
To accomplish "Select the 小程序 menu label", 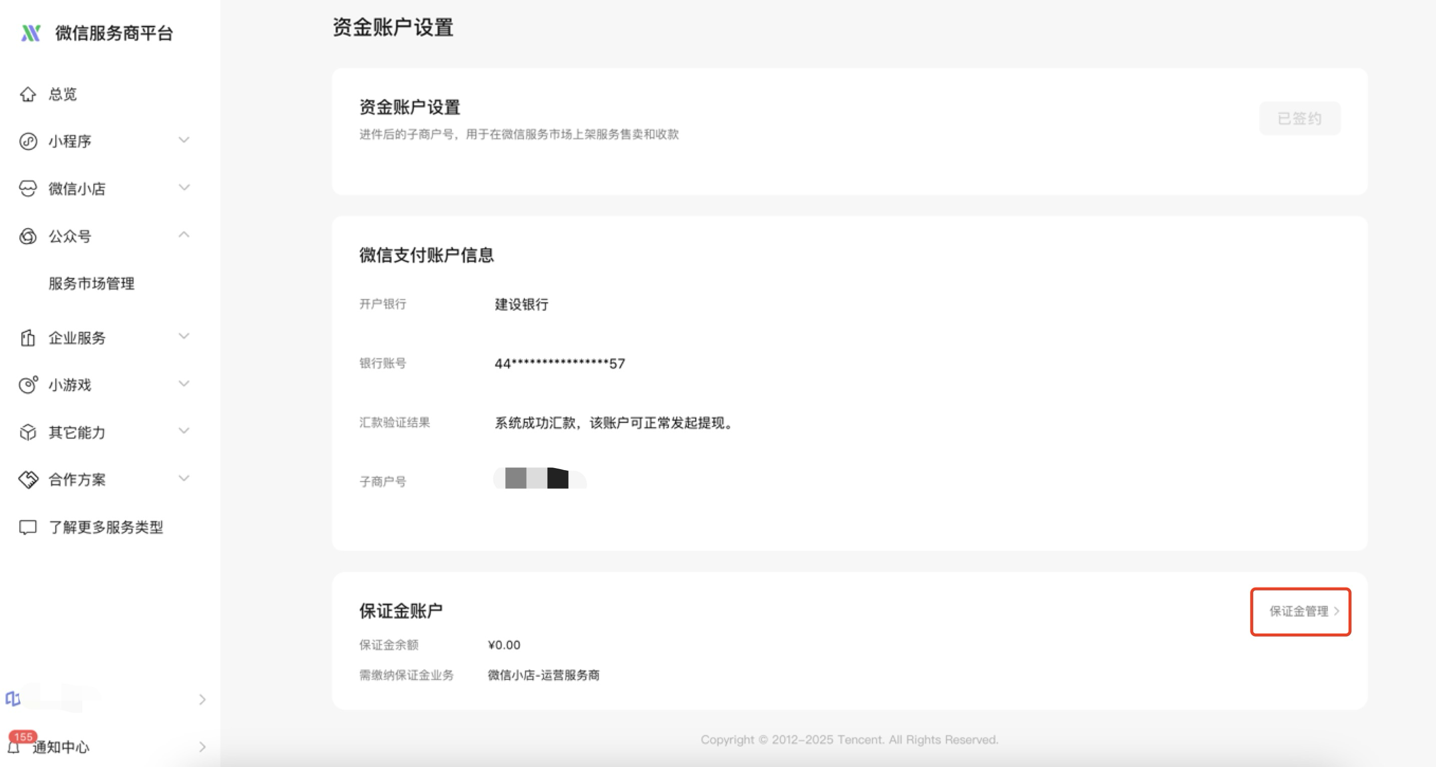I will tap(70, 141).
